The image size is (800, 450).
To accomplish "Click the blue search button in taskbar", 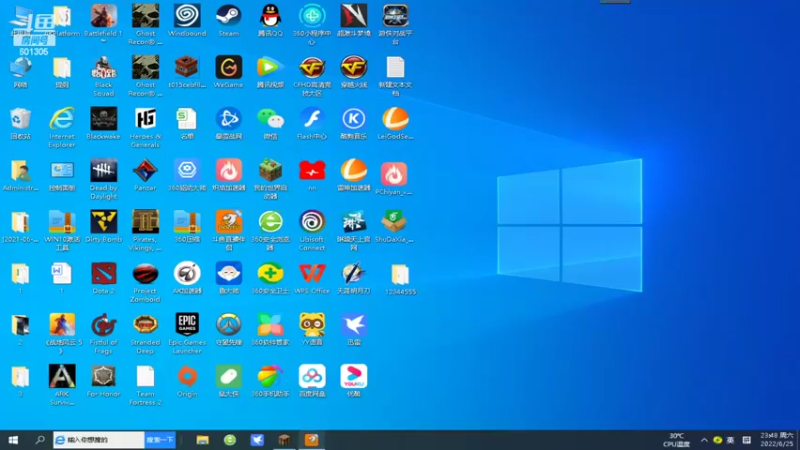I will (160, 440).
